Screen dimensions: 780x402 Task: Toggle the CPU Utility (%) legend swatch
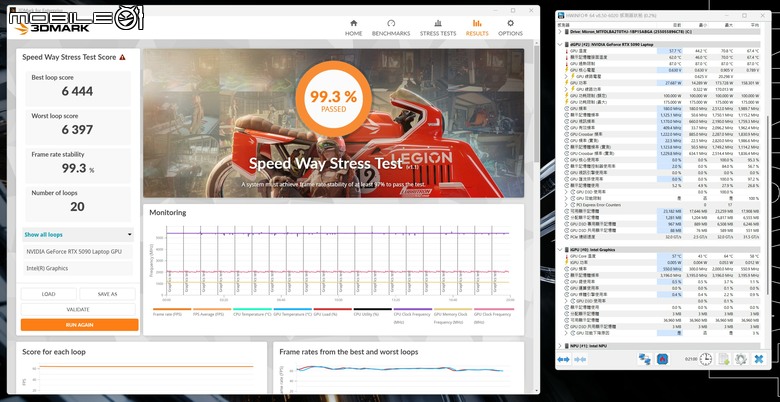[373, 309]
